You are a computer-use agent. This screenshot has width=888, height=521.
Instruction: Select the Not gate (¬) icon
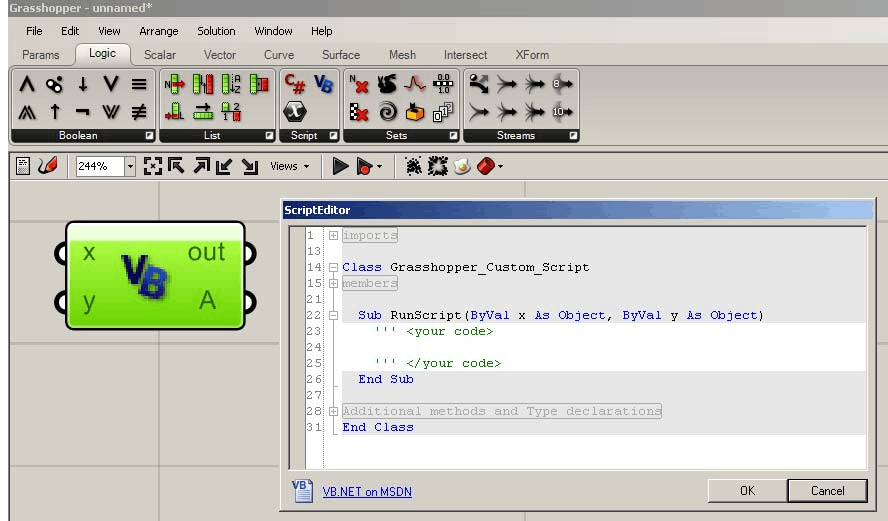(83, 112)
